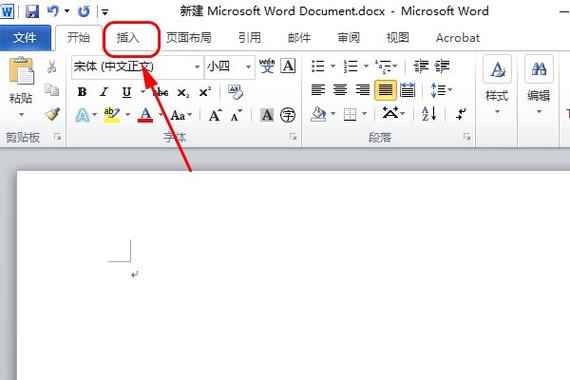Apply Text Effects glowing A

[83, 116]
